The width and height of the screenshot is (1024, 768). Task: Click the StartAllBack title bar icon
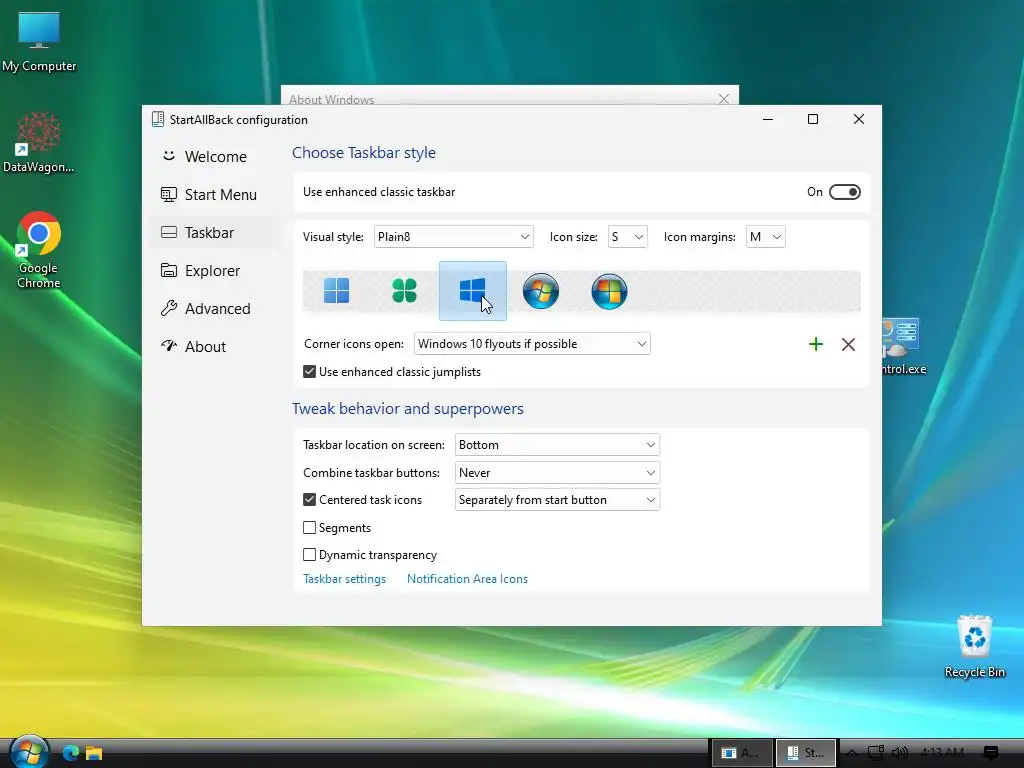point(157,119)
